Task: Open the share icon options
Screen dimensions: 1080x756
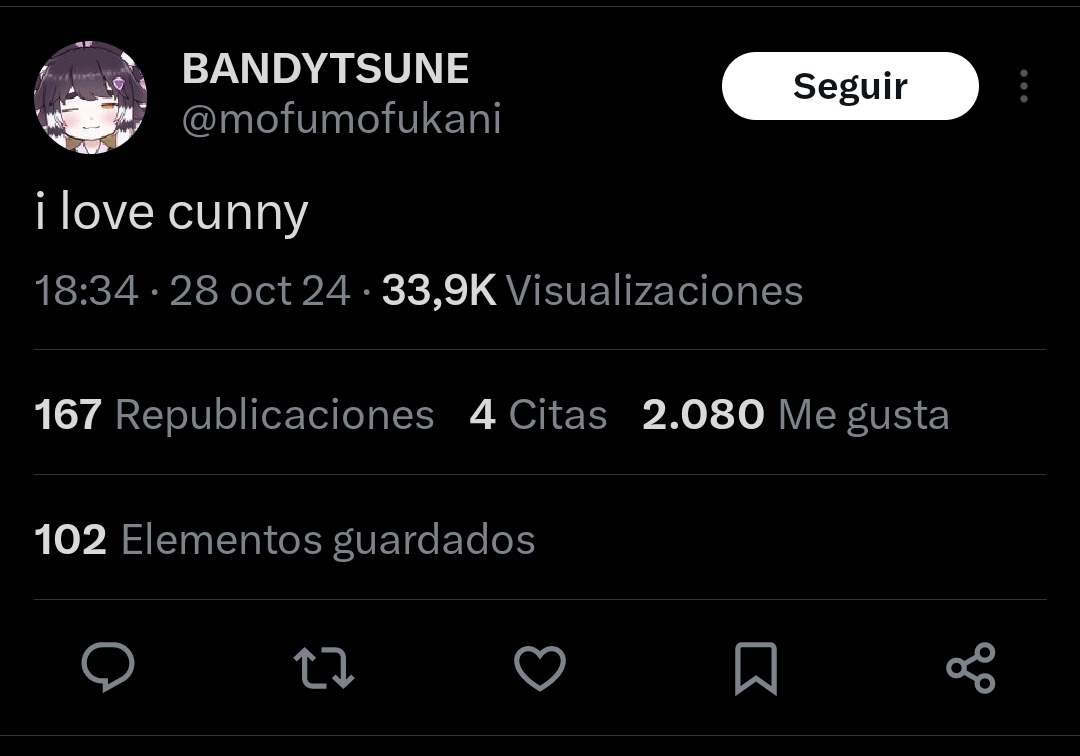Action: [x=971, y=667]
